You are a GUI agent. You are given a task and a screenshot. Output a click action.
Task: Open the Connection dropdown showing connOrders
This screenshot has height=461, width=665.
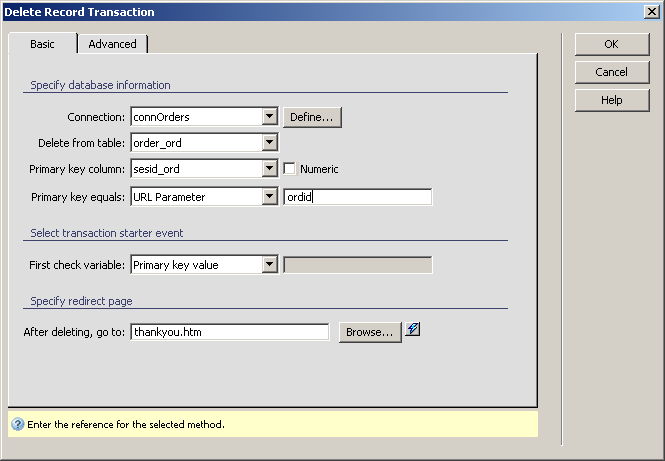(269, 117)
